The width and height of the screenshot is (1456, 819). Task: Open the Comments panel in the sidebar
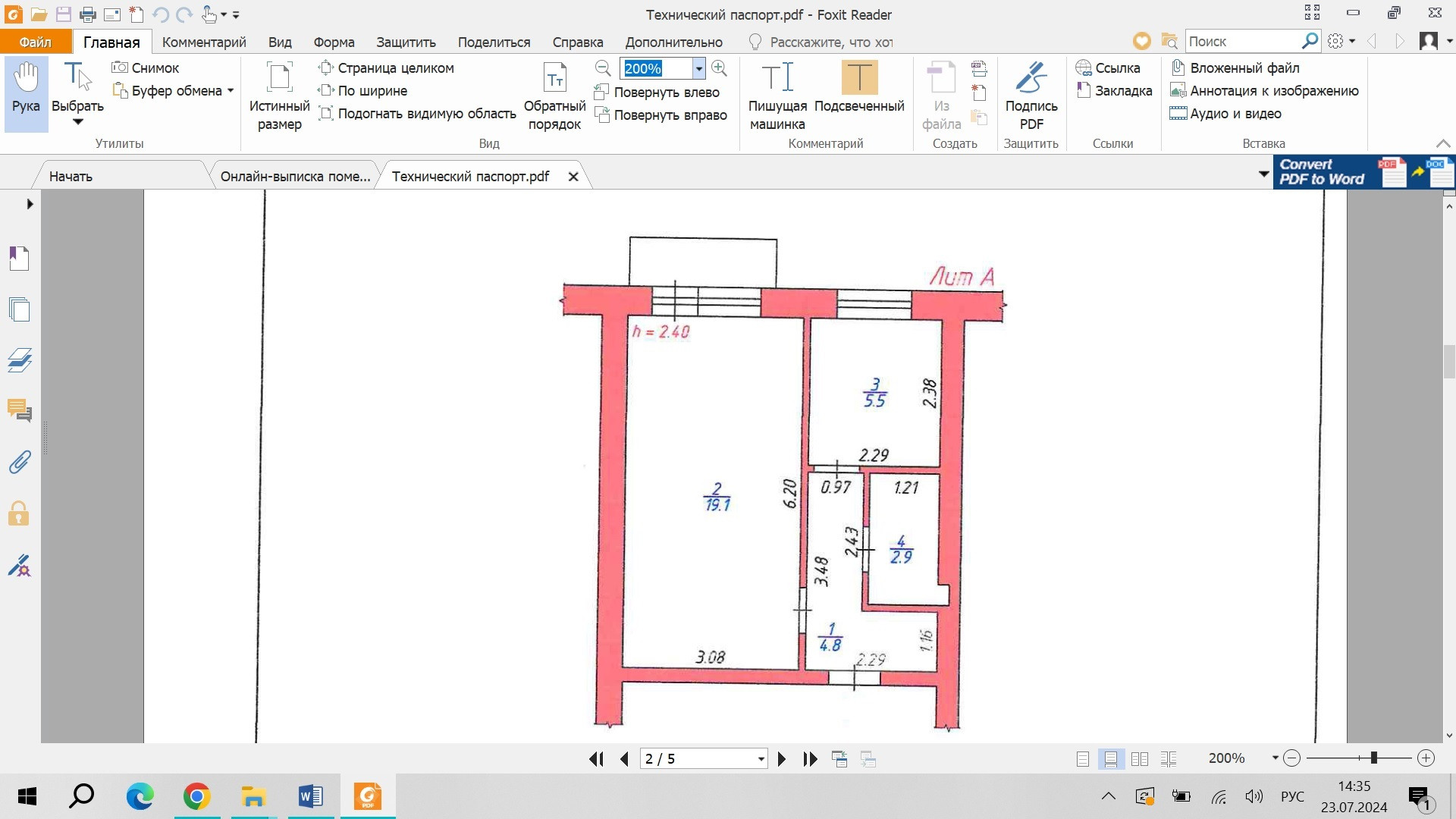pyautogui.click(x=20, y=411)
